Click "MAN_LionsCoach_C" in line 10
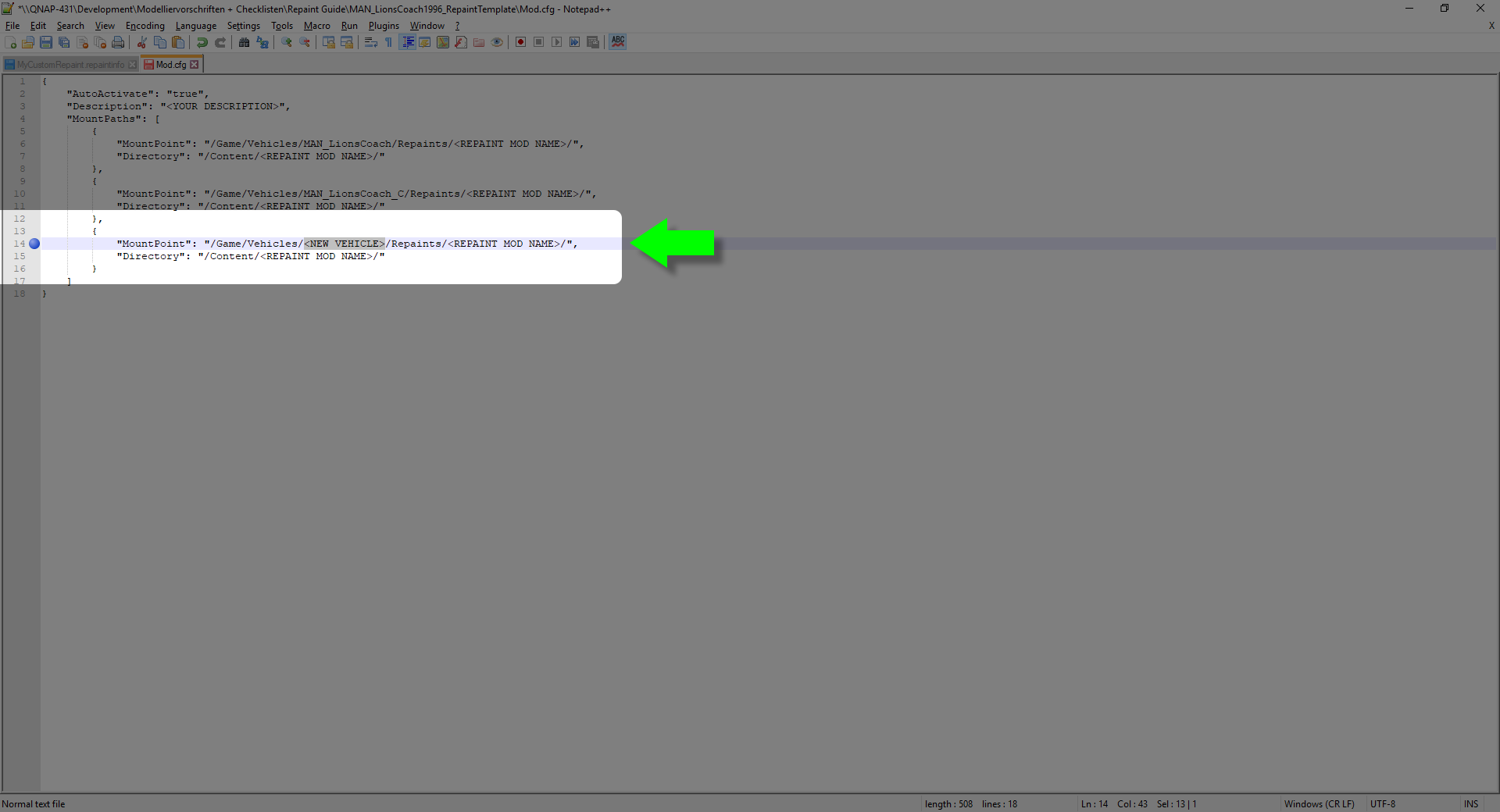Image resolution: width=1500 pixels, height=812 pixels. point(354,194)
